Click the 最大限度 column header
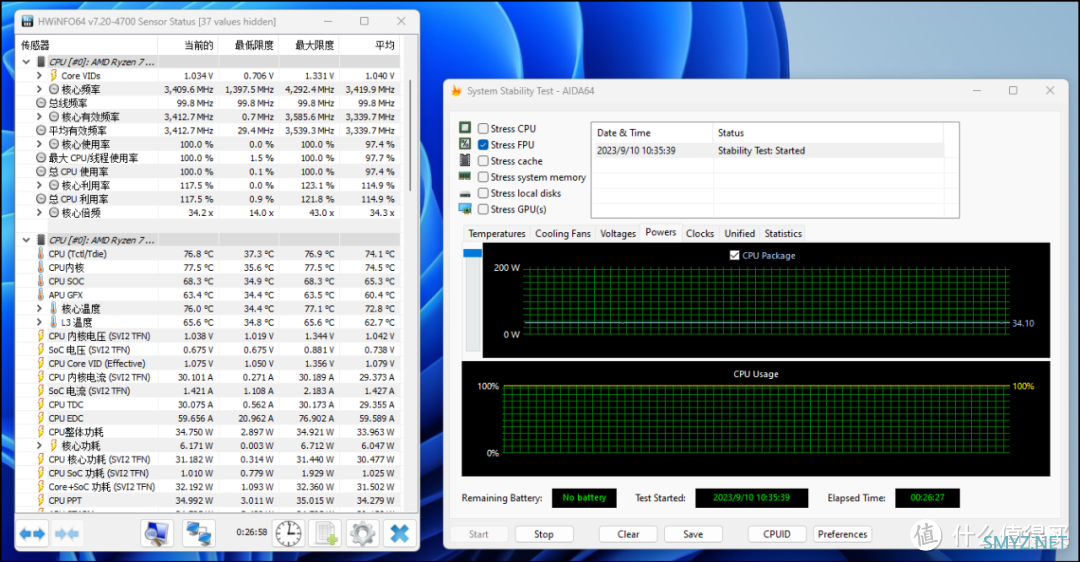This screenshot has height=562, width=1080. (309, 45)
